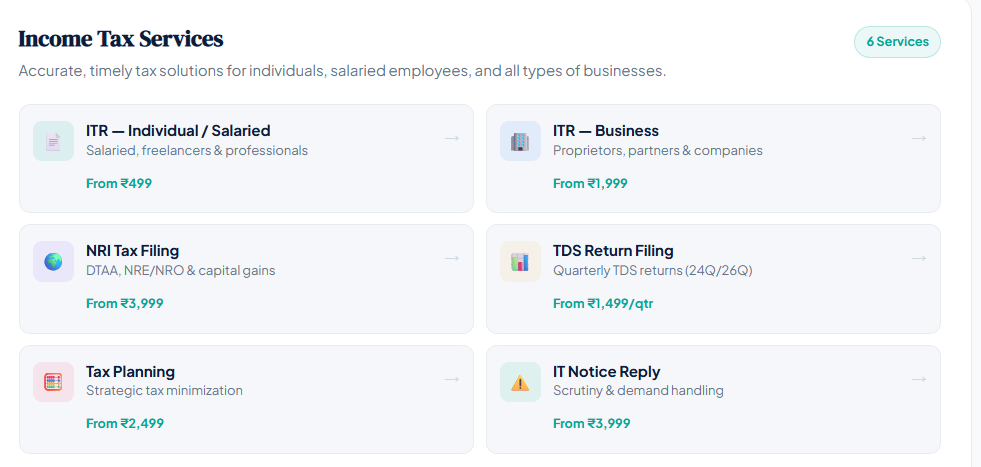Open the IT Notice Reply title
This screenshot has height=467, width=981.
pos(607,372)
